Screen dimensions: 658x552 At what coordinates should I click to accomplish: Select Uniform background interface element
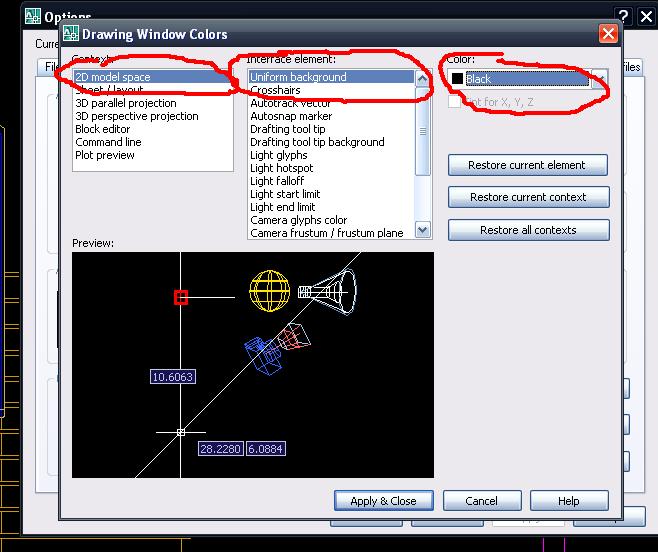(331, 77)
